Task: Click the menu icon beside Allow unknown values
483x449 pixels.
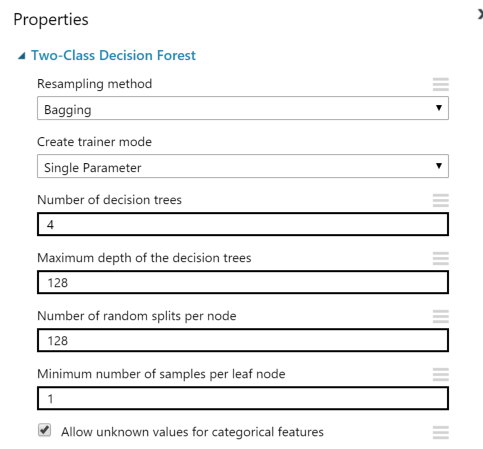Action: coord(440,432)
